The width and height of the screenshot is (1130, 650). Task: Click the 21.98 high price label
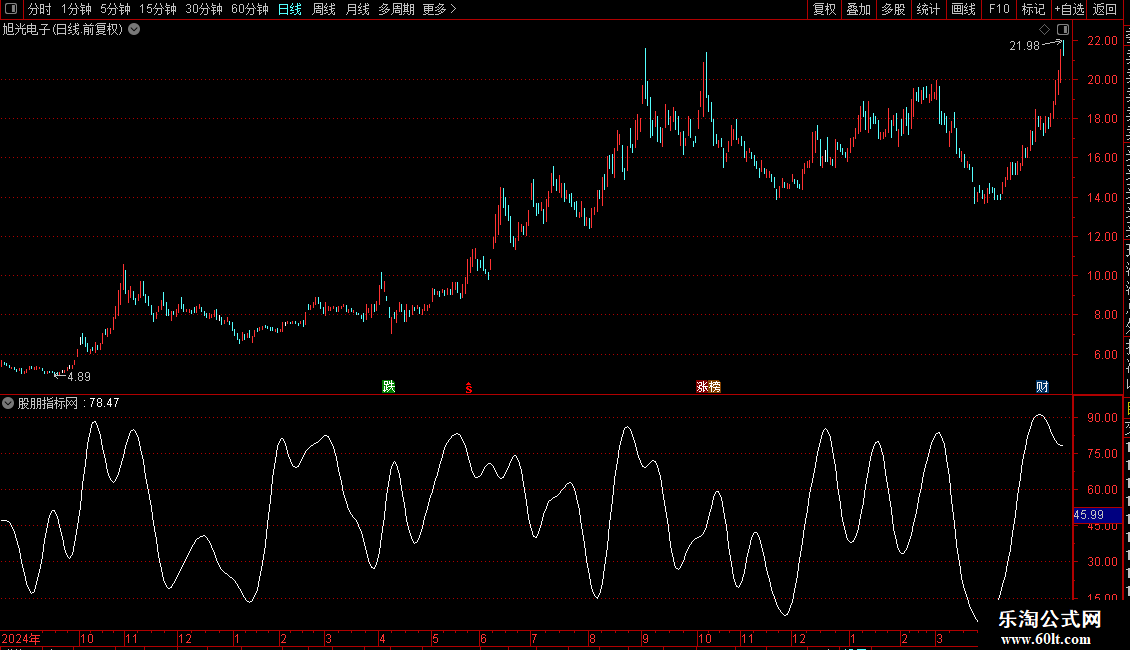coord(1024,46)
